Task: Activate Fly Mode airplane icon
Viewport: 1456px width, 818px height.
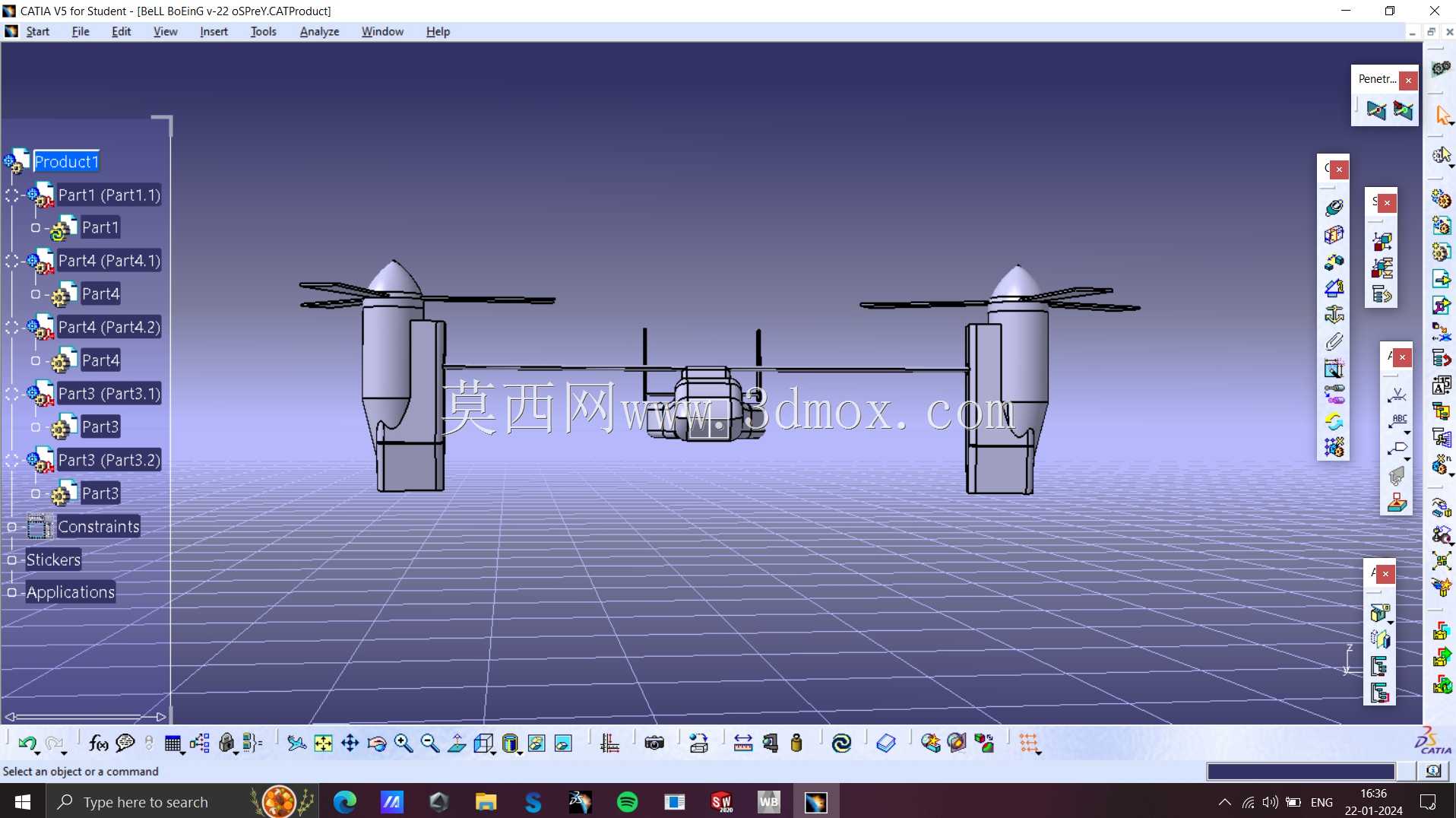Action: [x=296, y=743]
